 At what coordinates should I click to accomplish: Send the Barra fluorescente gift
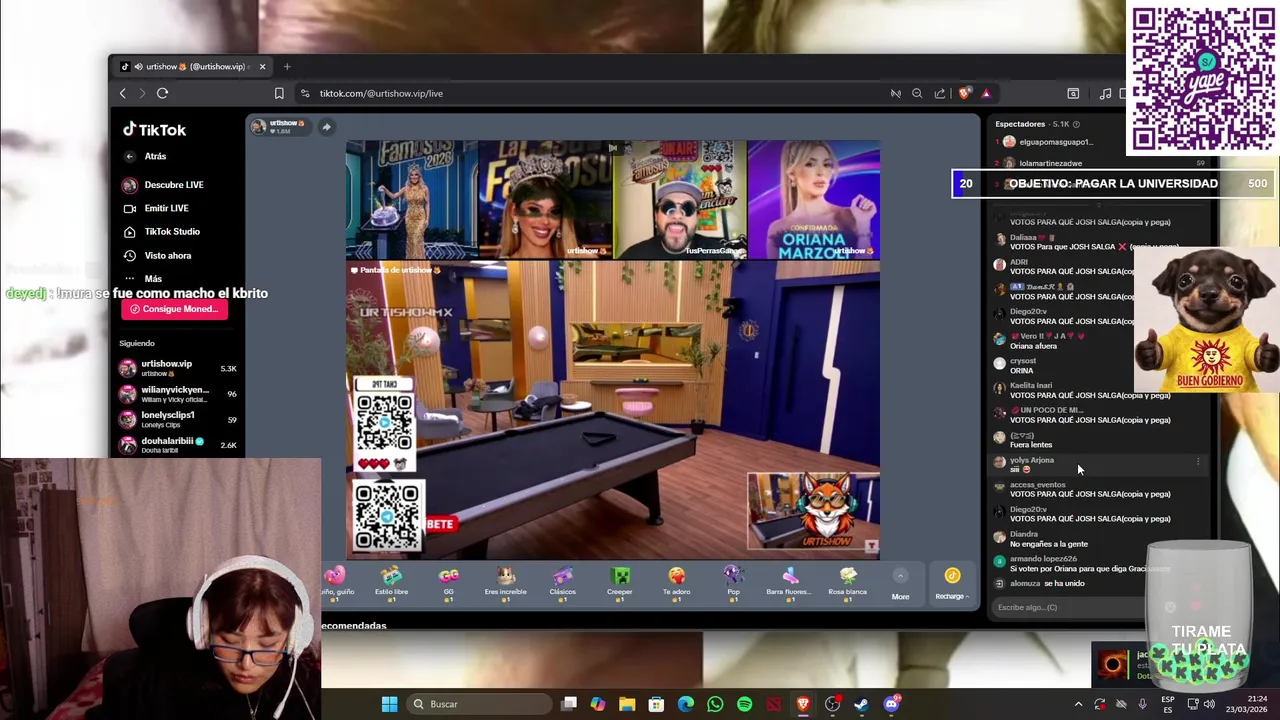tap(789, 582)
